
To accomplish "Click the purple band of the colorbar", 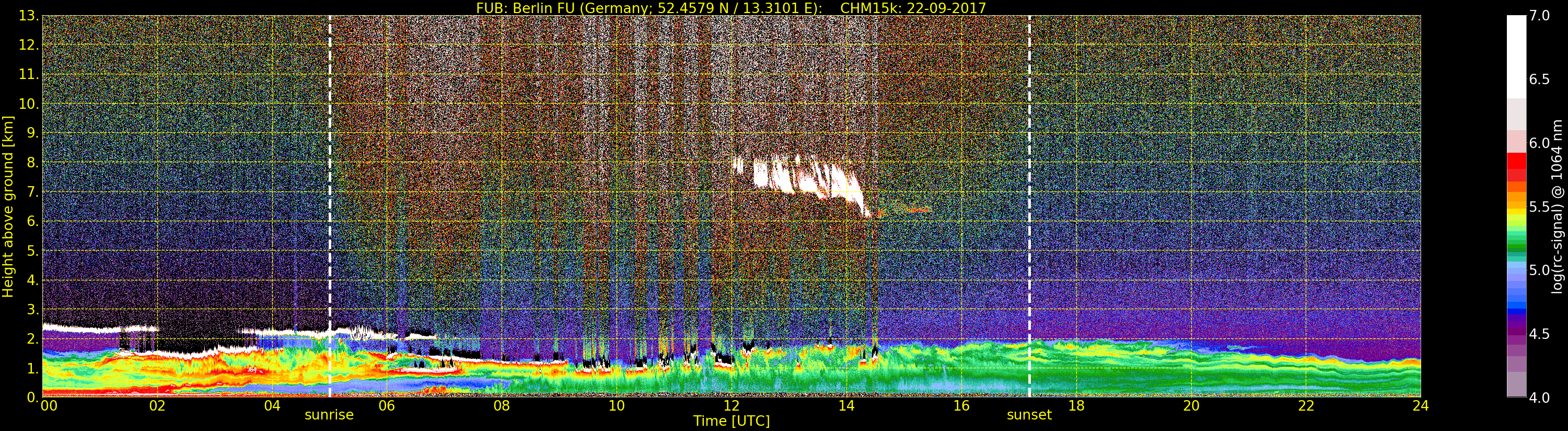I will (x=1516, y=332).
